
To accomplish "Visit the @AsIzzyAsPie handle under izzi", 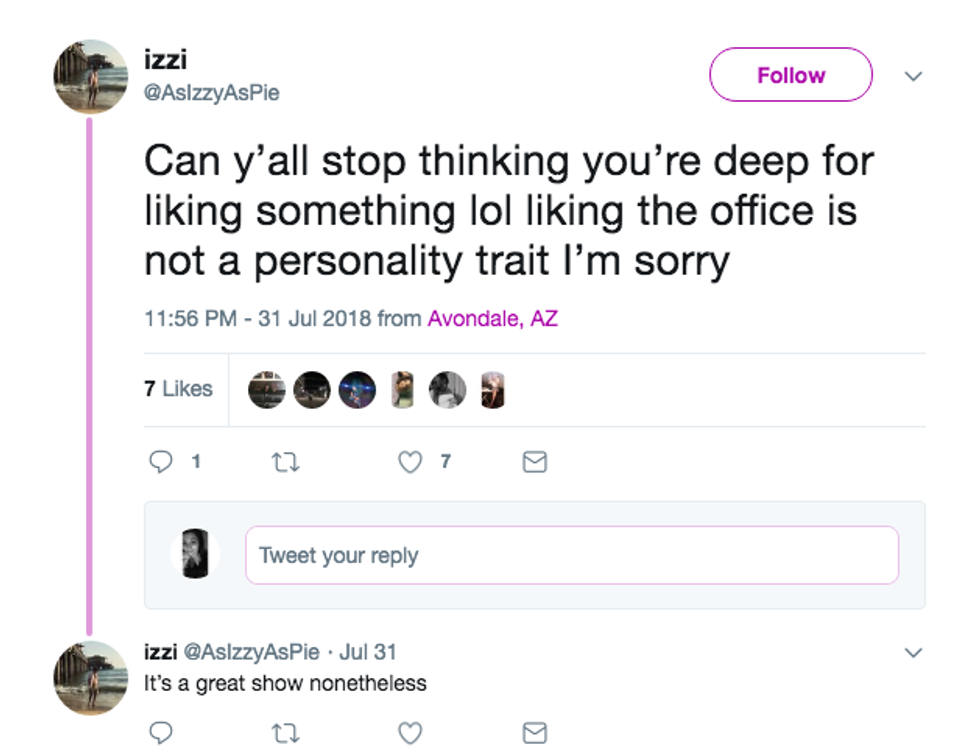I will (212, 93).
